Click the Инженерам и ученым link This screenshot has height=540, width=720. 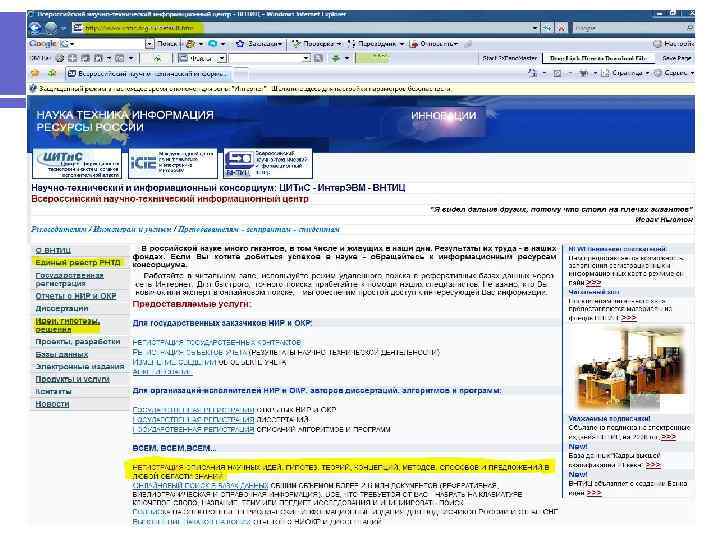(x=132, y=229)
